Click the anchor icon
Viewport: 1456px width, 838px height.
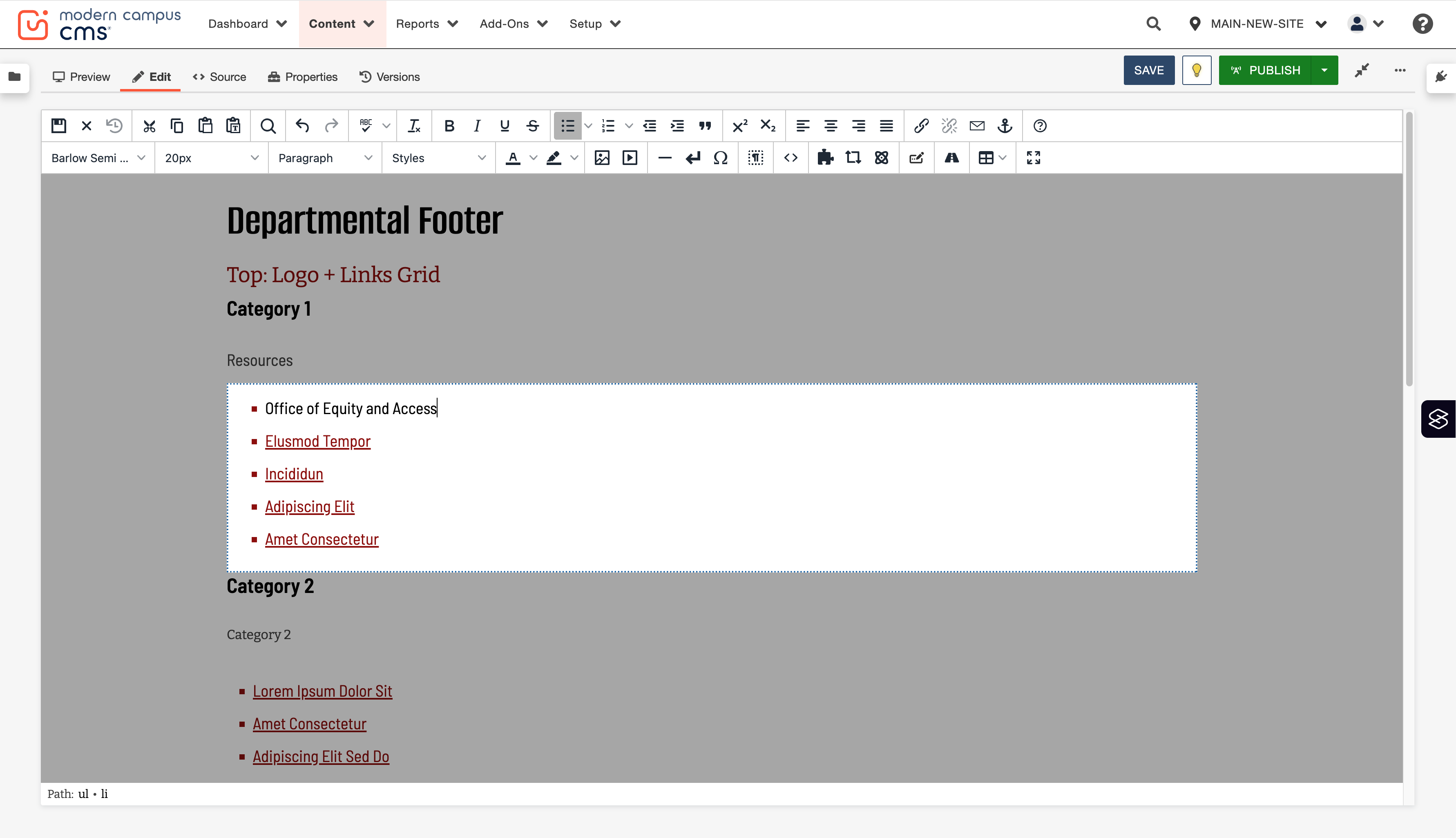coord(1005,125)
